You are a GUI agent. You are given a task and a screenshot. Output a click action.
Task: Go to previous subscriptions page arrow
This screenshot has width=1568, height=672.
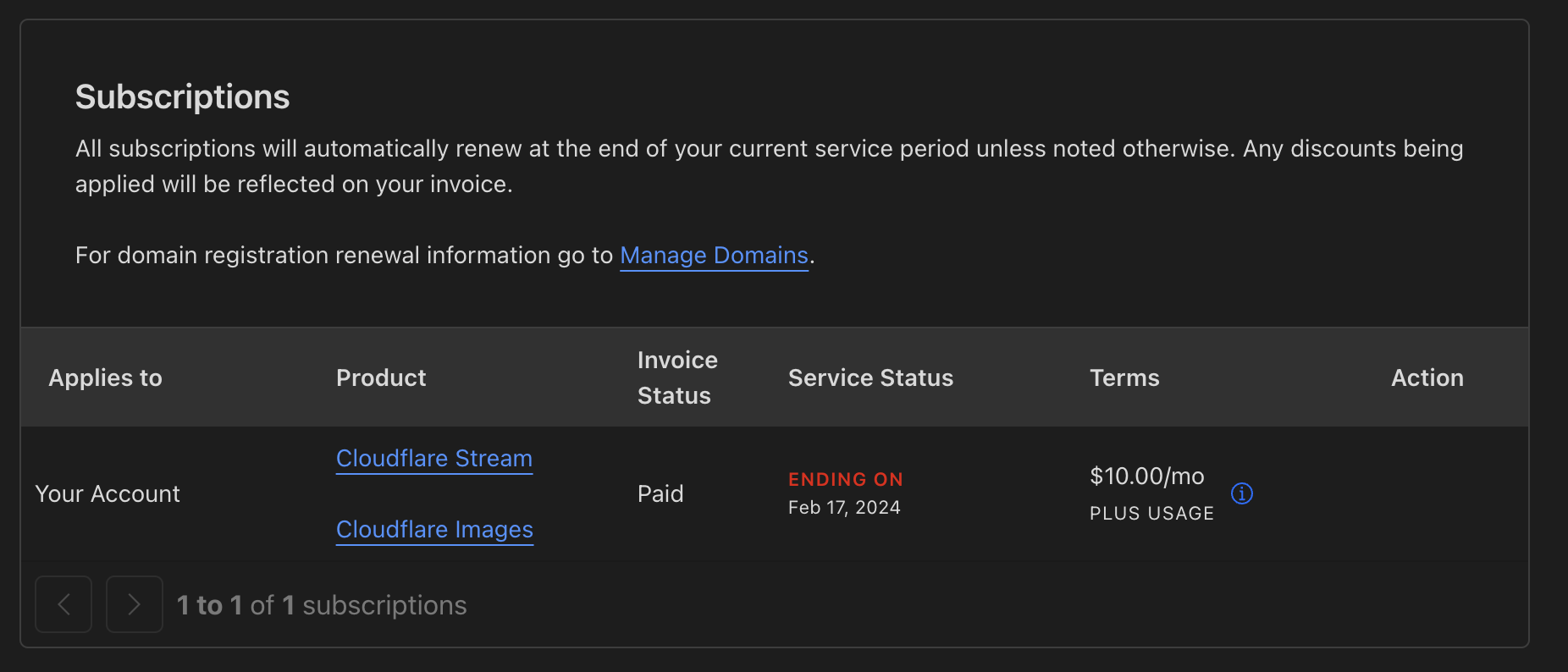tap(63, 604)
